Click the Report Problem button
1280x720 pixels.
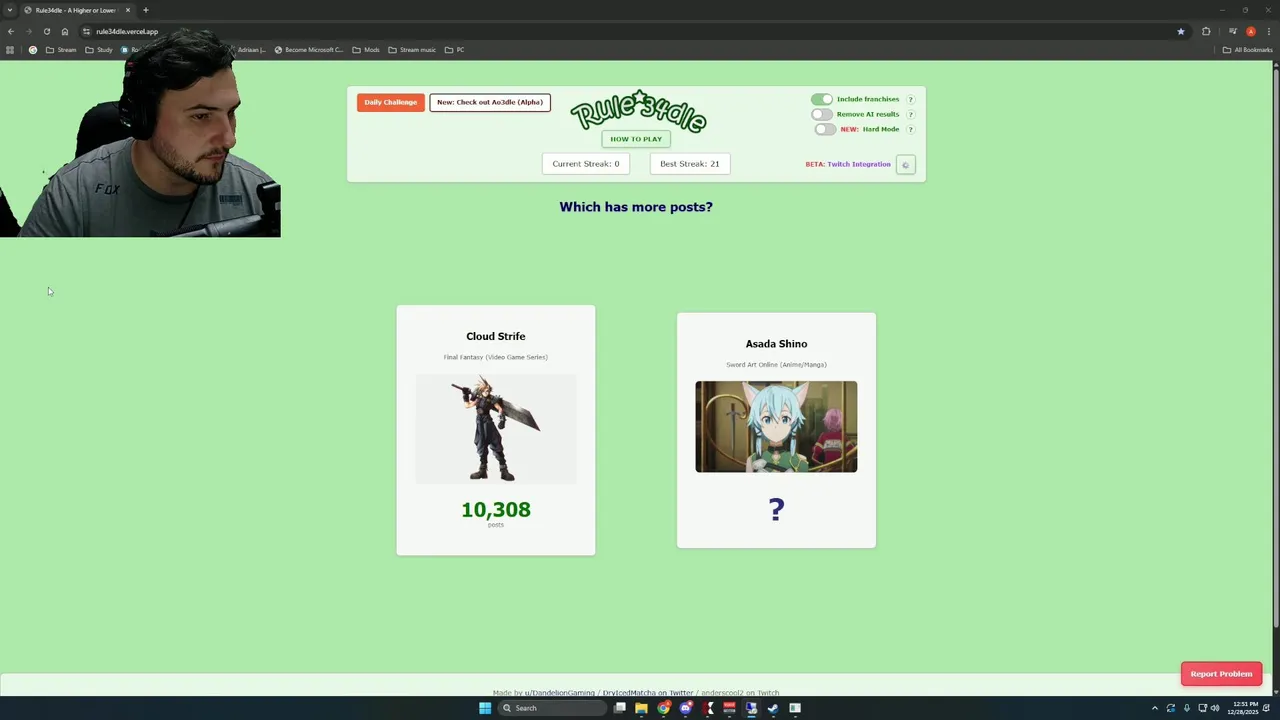point(1221,674)
